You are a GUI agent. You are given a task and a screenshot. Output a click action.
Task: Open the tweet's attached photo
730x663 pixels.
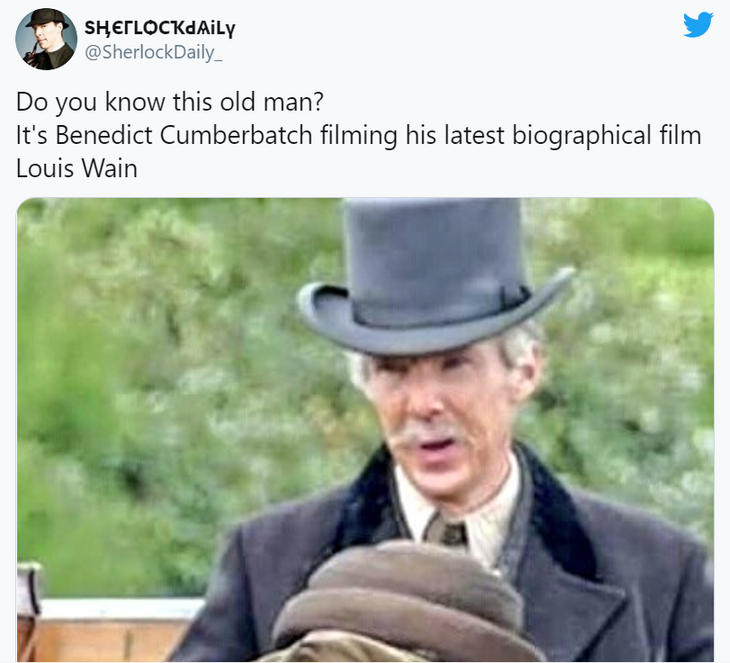click(x=365, y=429)
